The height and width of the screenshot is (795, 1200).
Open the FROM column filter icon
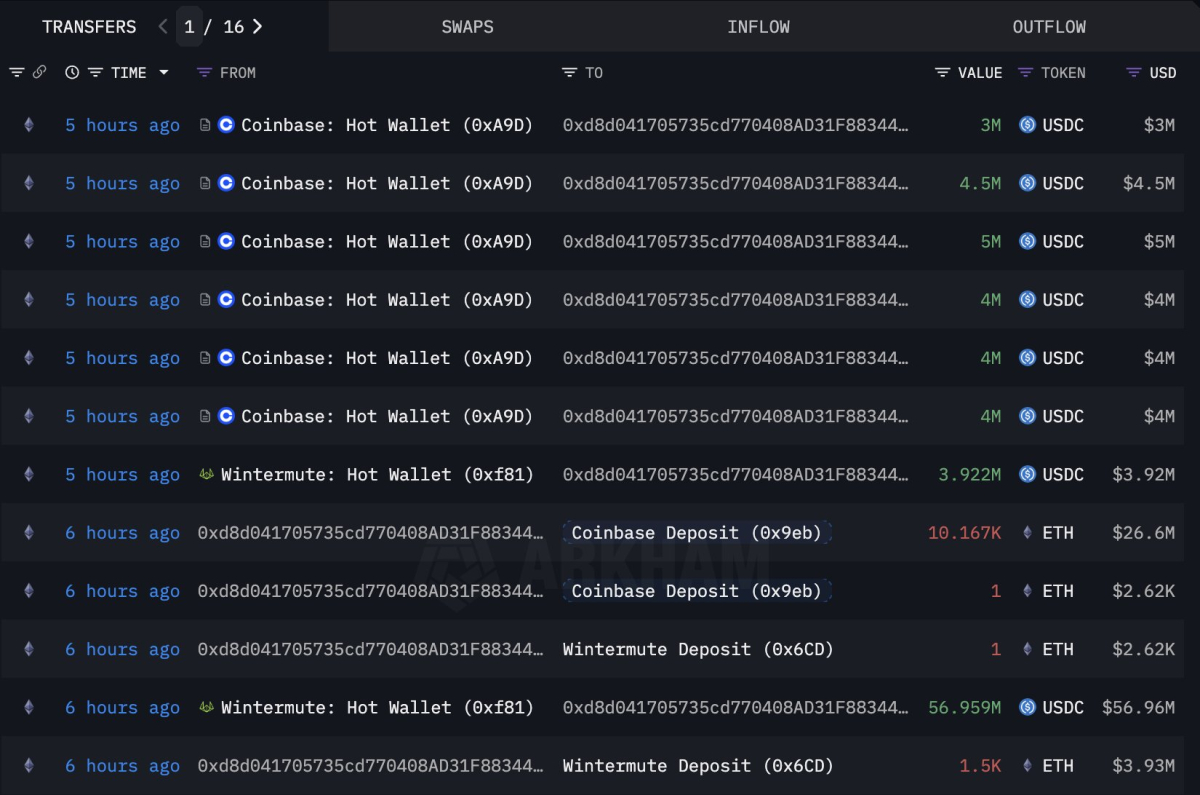(x=204, y=72)
